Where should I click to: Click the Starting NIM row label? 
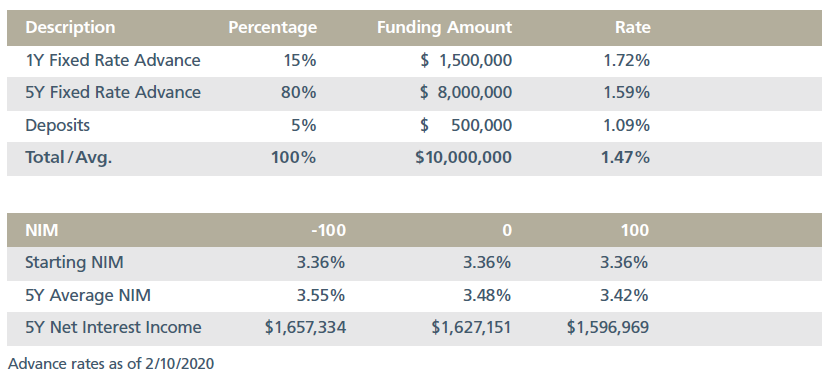tap(74, 263)
